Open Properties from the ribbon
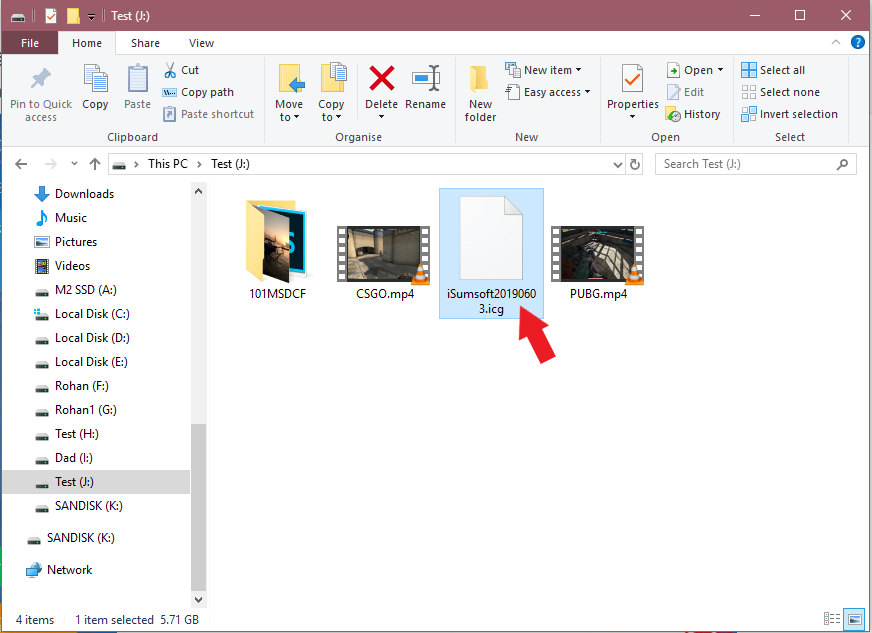Viewport: 872px width, 633px height. click(632, 80)
